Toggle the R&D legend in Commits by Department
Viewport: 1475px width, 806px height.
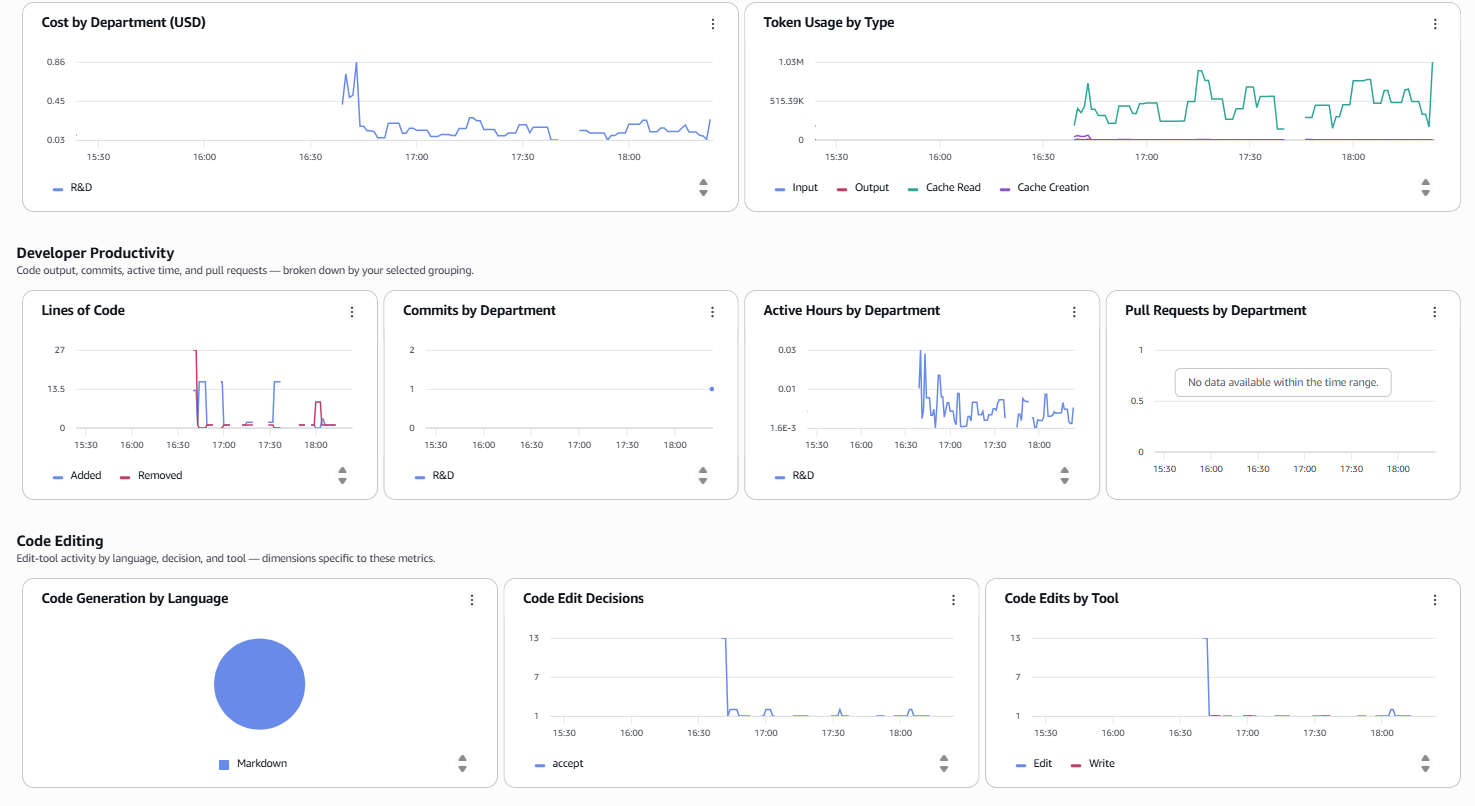(434, 475)
